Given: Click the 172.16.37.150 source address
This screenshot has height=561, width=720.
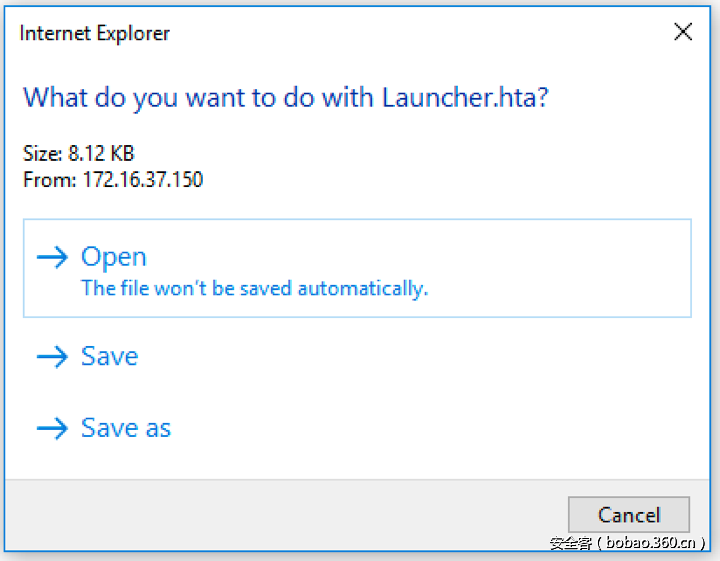Looking at the screenshot, I should tap(140, 180).
